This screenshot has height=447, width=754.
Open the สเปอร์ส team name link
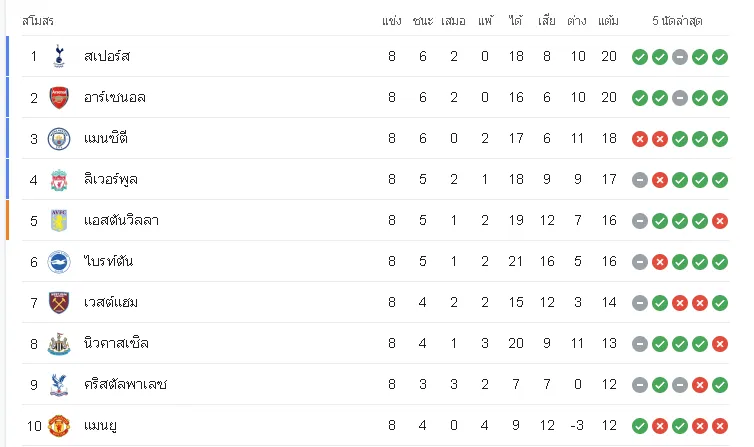tap(107, 56)
